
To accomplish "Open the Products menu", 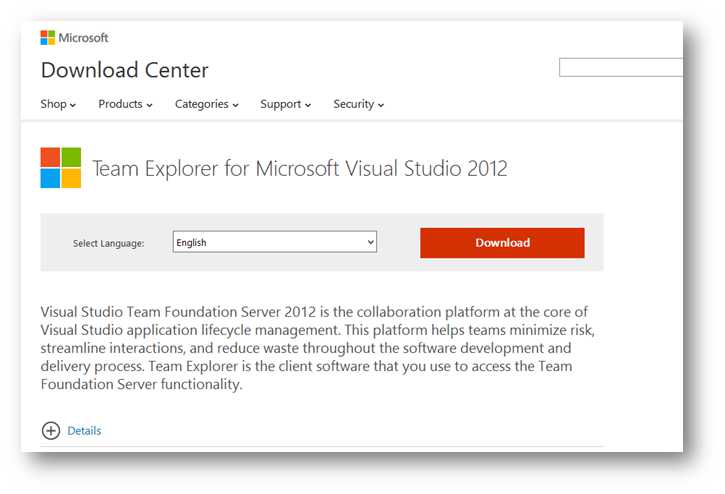I will (x=125, y=104).
